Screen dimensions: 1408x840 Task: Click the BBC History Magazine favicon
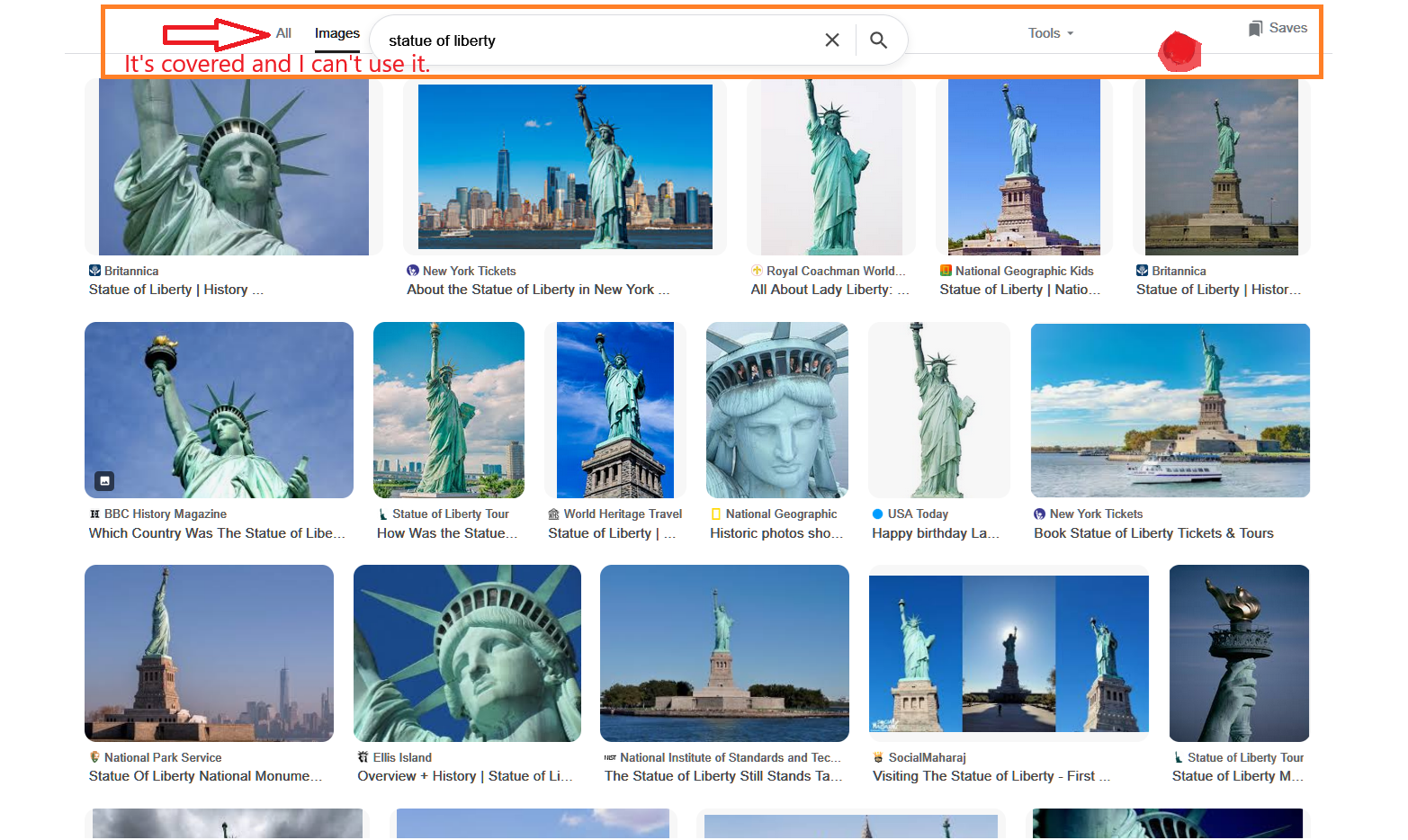point(94,514)
